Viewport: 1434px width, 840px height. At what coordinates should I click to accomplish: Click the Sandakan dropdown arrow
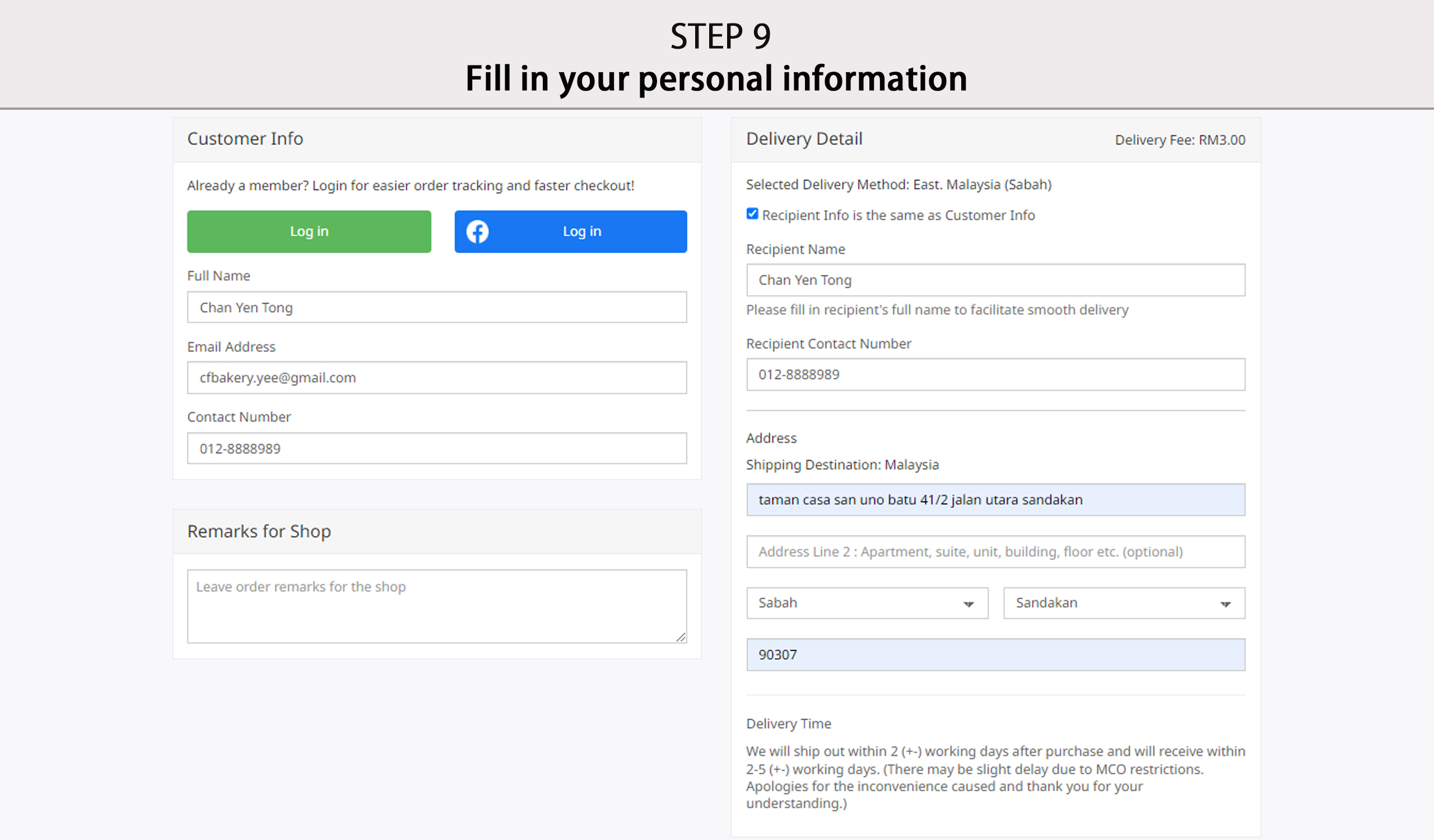click(x=1225, y=604)
